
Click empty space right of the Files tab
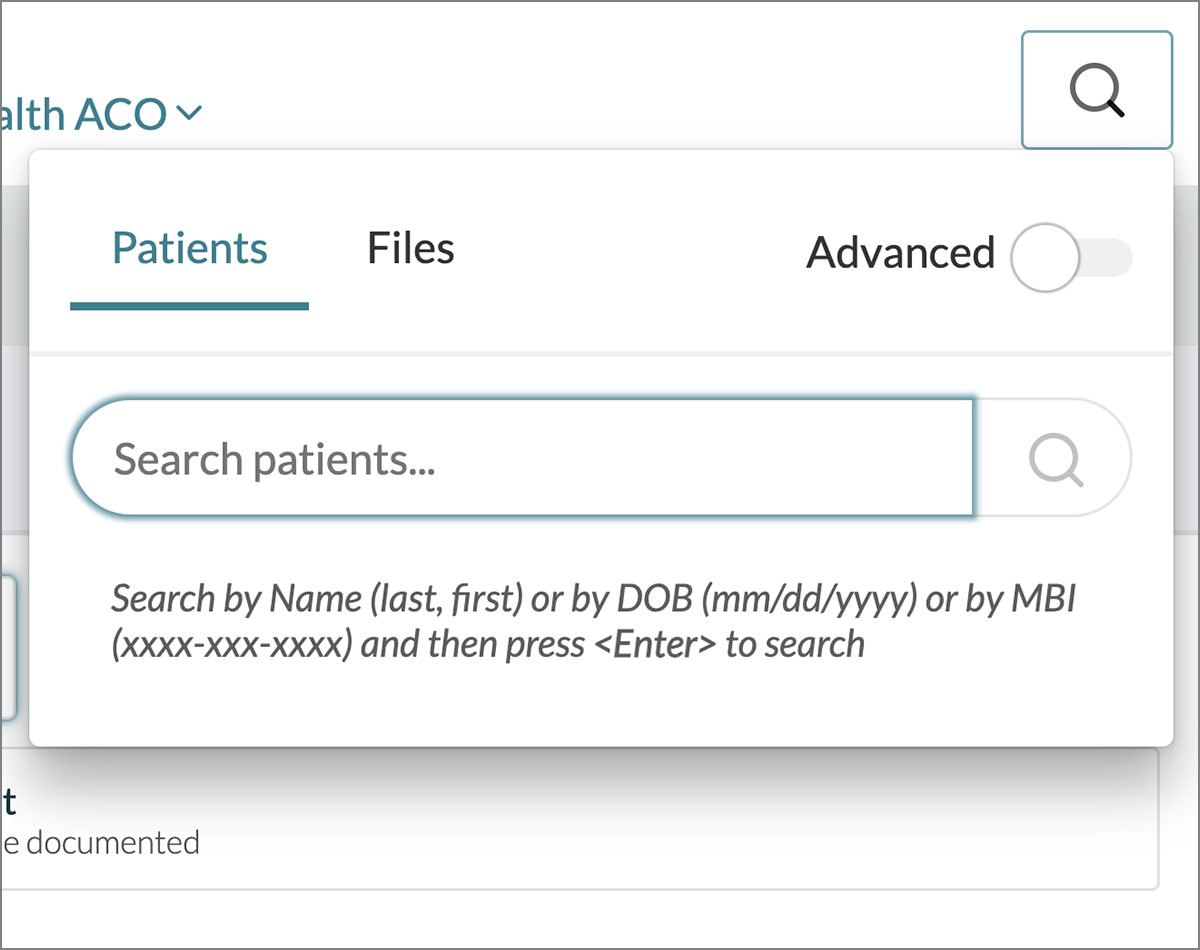click(620, 250)
